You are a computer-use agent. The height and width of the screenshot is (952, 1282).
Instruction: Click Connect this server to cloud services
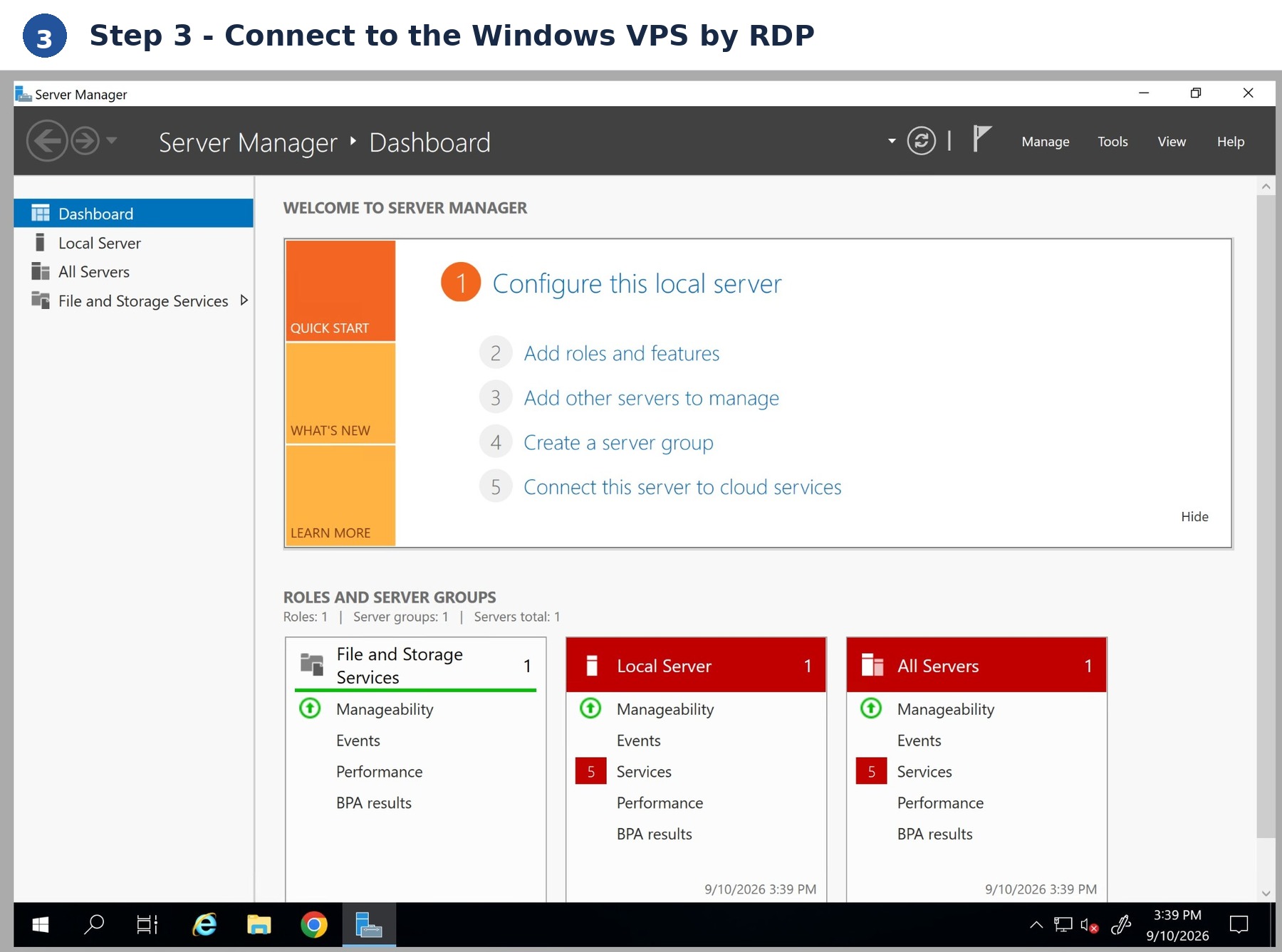pos(682,487)
